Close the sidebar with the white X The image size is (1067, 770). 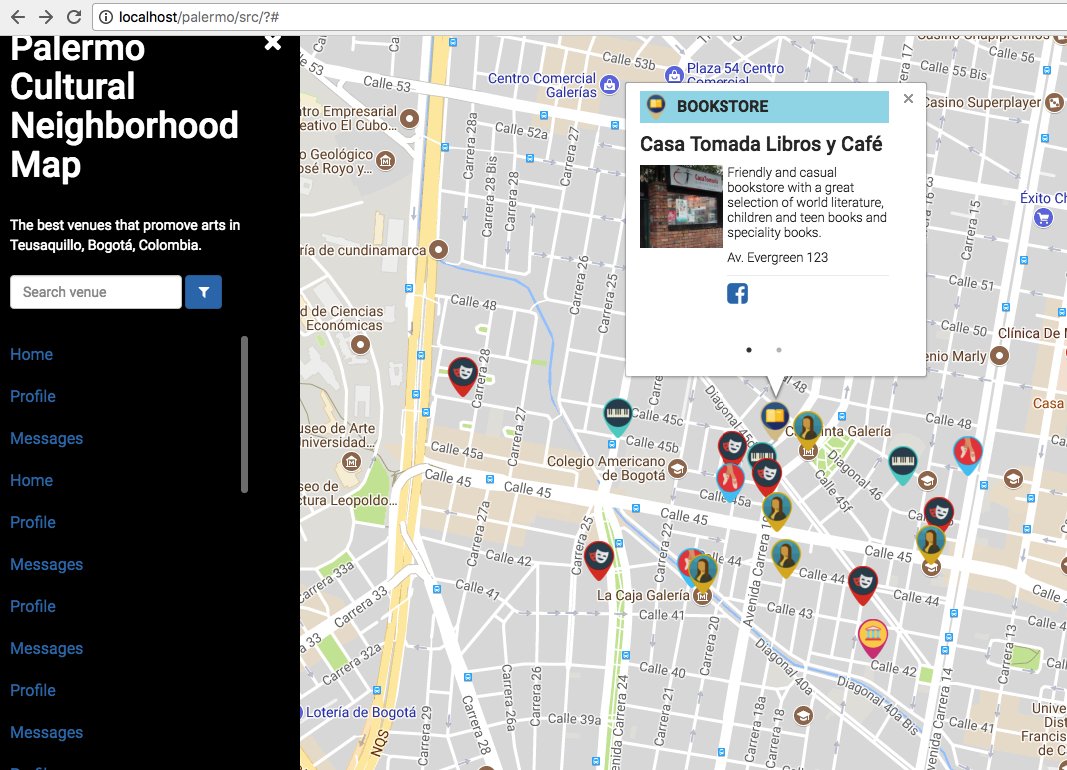point(272,42)
